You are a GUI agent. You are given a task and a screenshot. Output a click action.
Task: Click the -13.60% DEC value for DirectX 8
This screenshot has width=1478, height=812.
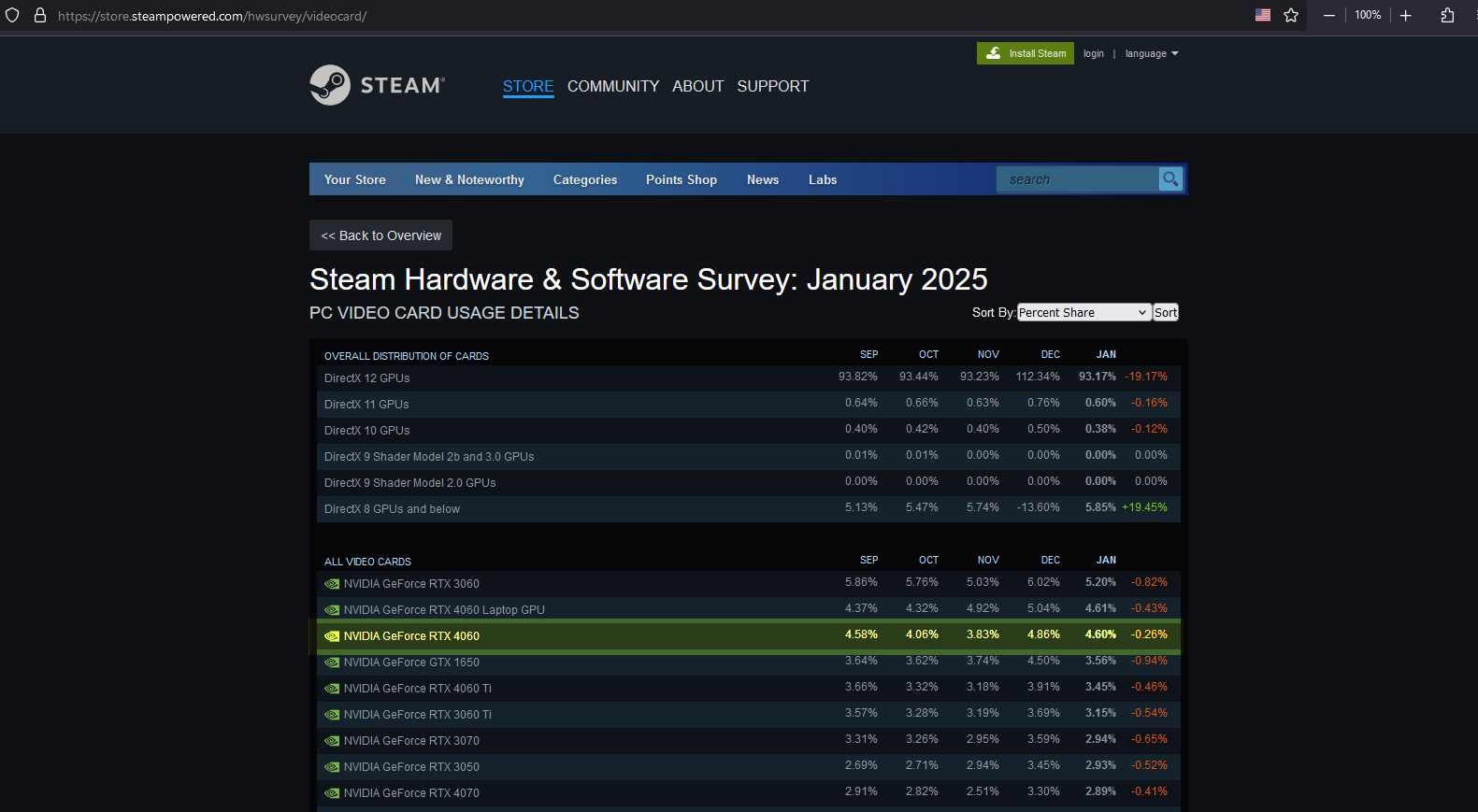pos(1039,507)
